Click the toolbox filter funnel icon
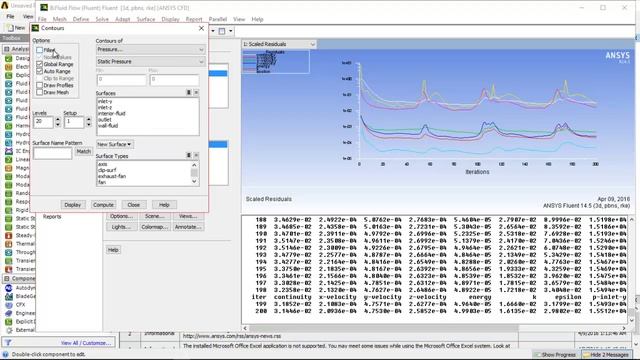 (8, 342)
